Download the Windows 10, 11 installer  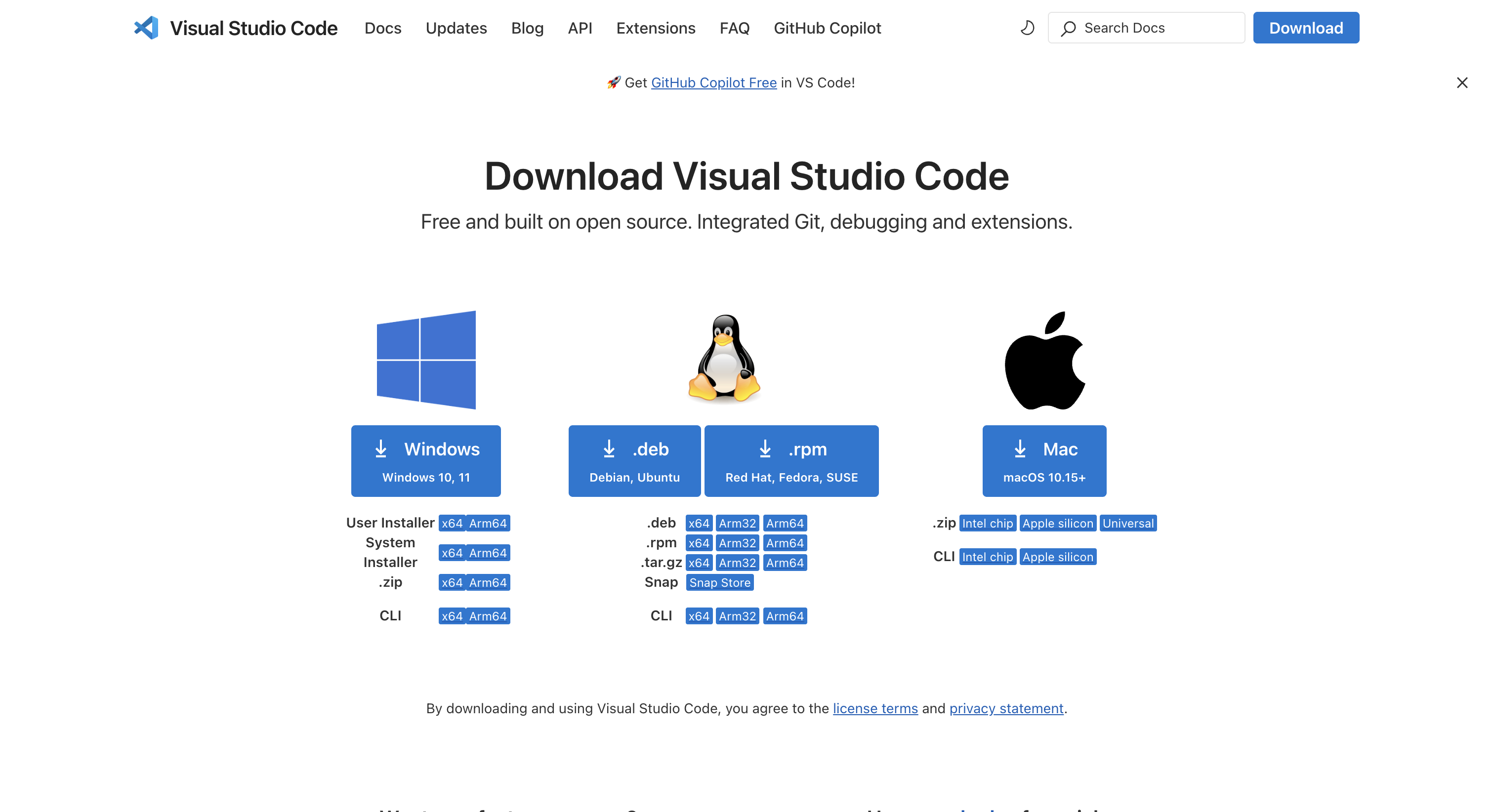[x=426, y=461]
